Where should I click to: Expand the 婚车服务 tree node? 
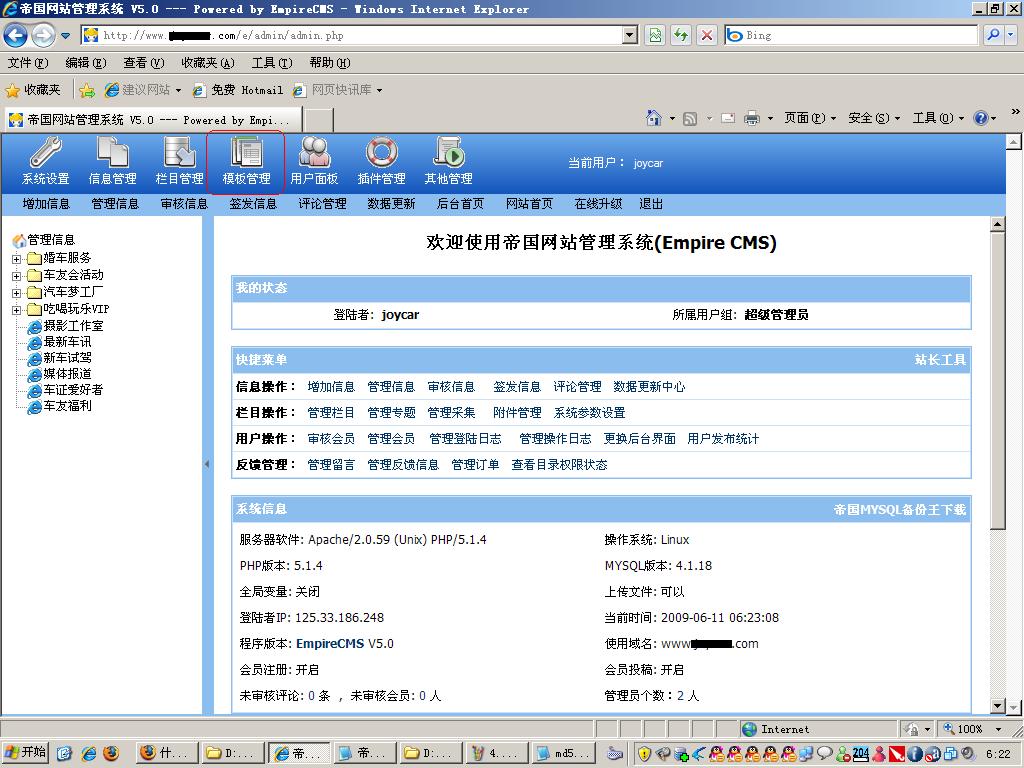[17, 259]
